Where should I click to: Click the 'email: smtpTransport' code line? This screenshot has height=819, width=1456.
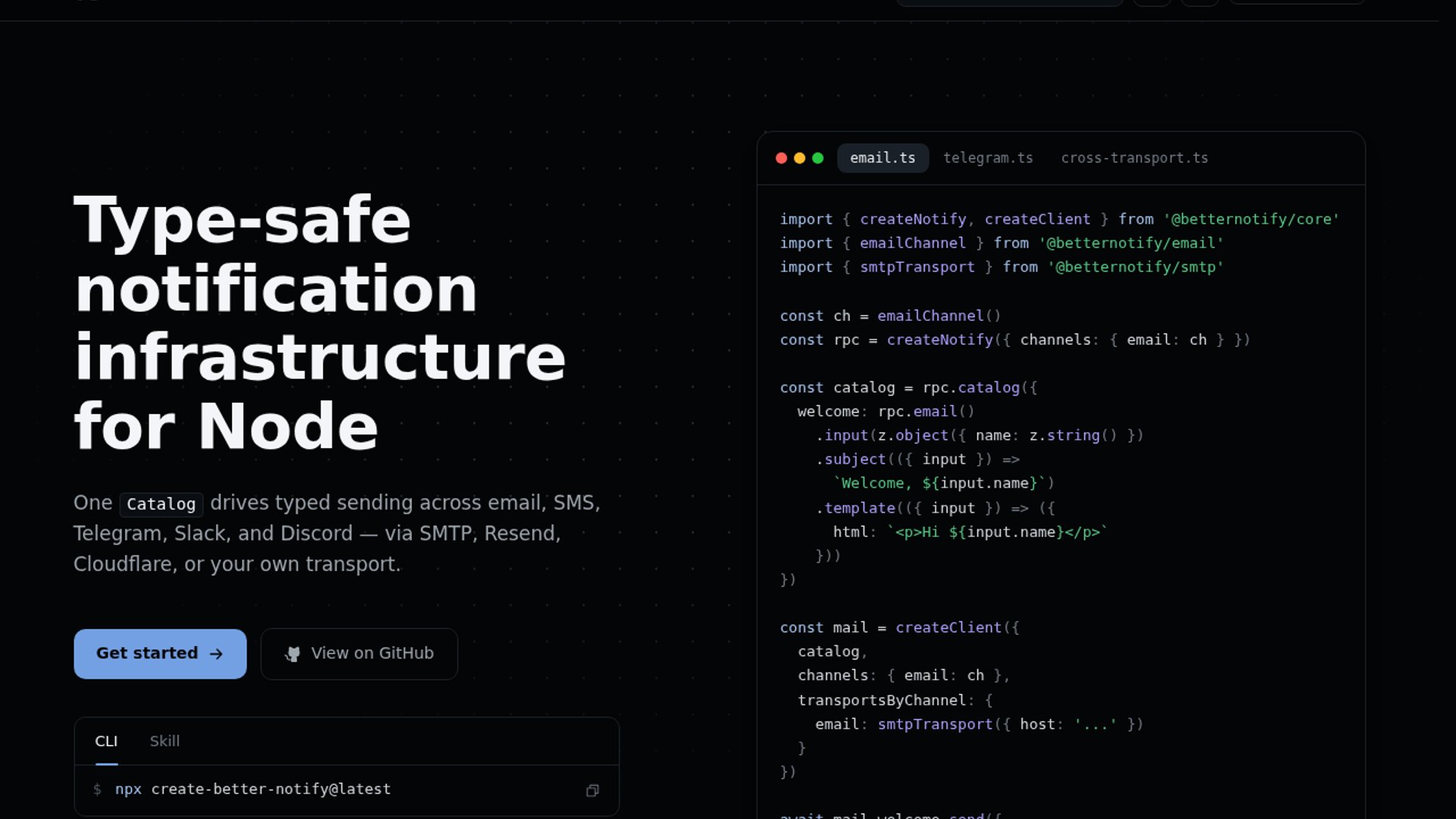tap(979, 724)
